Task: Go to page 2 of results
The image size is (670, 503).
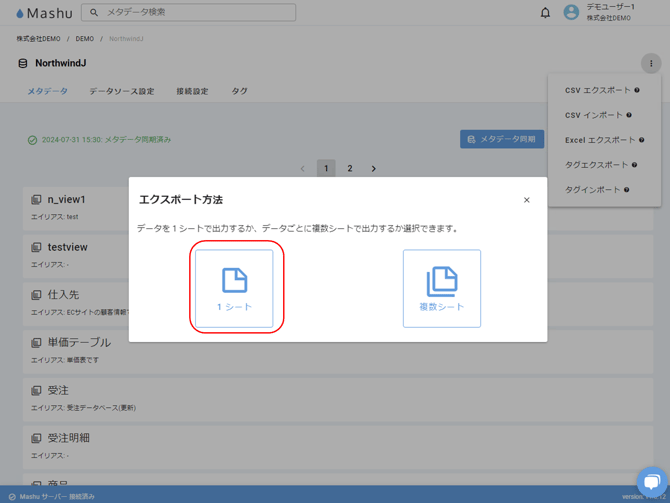Action: pos(350,169)
